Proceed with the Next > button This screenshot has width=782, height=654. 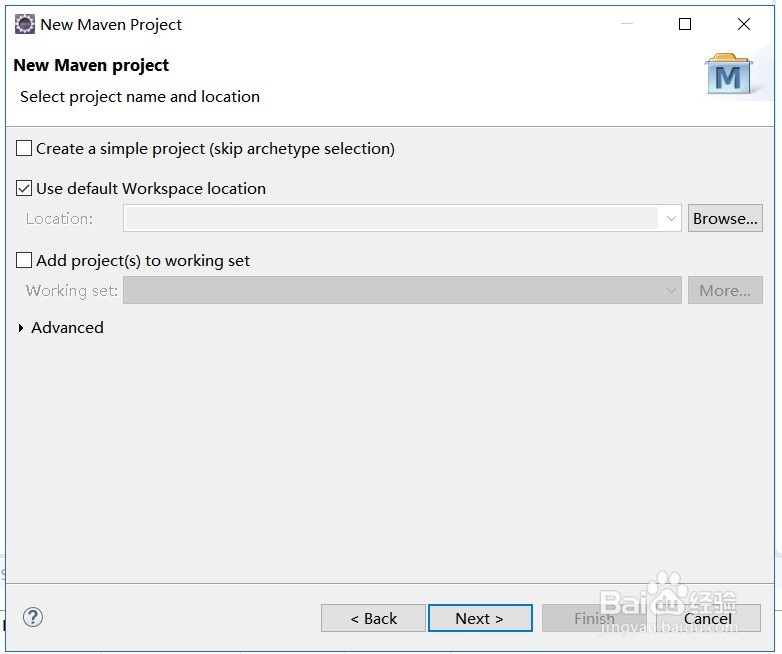[479, 618]
